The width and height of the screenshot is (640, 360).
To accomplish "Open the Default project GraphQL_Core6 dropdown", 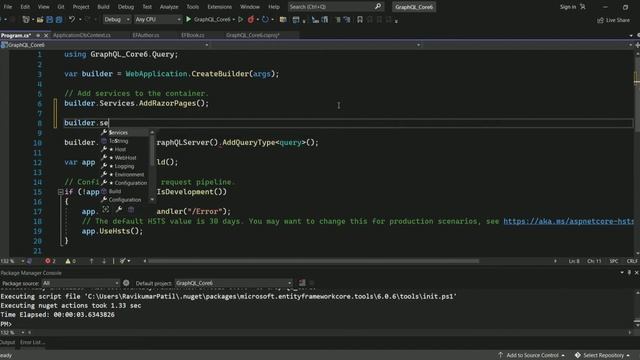I will (x=233, y=283).
